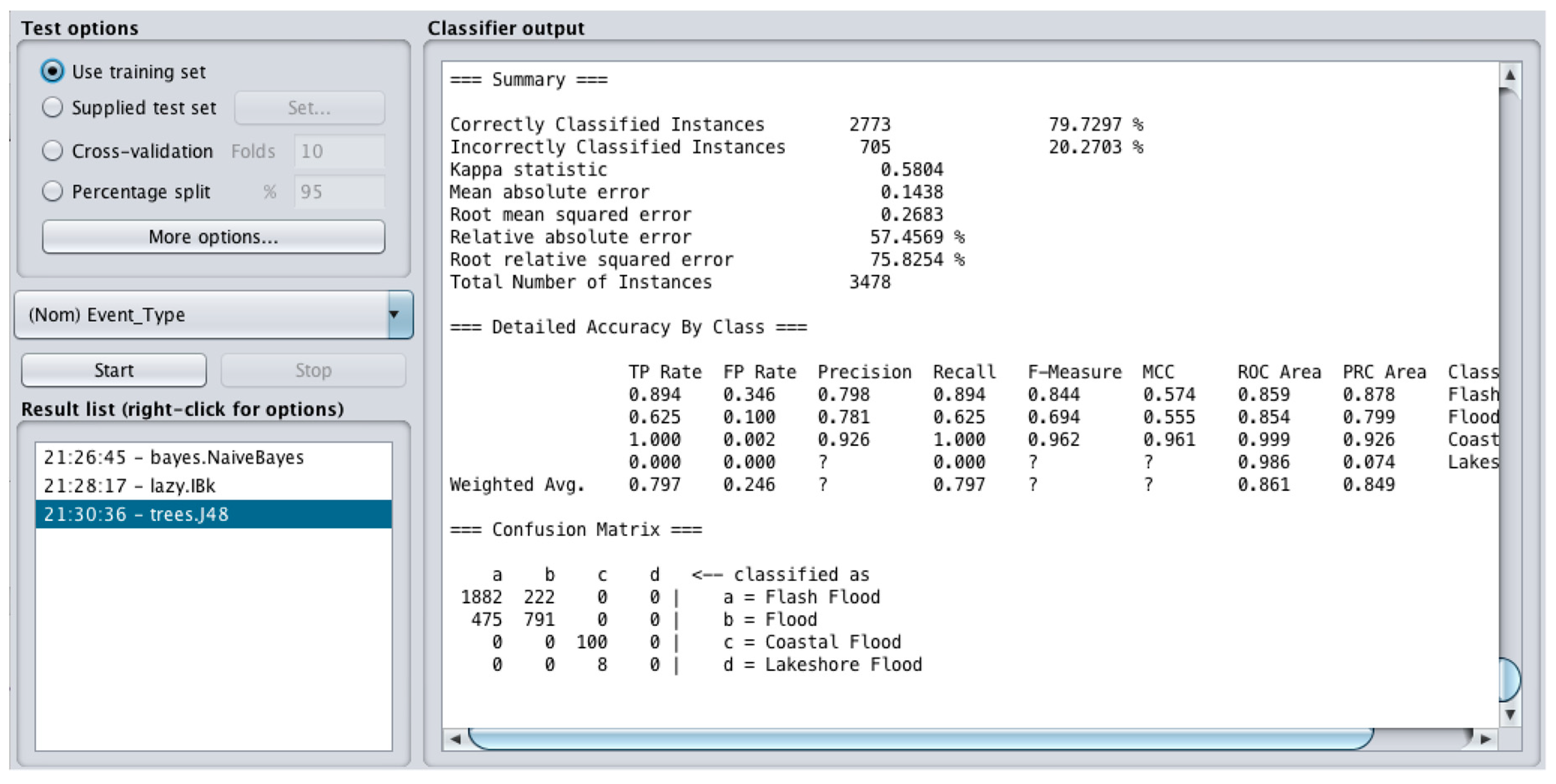The image size is (1556, 784).
Task: Click the horizontal scrollbar thumb in output
Action: pyautogui.click(x=921, y=739)
